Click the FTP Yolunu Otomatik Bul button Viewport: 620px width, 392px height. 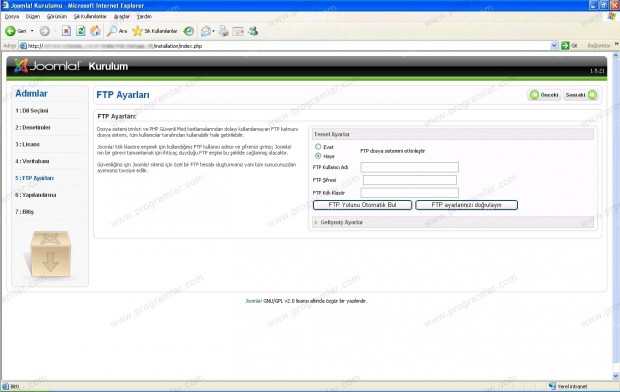coord(362,205)
